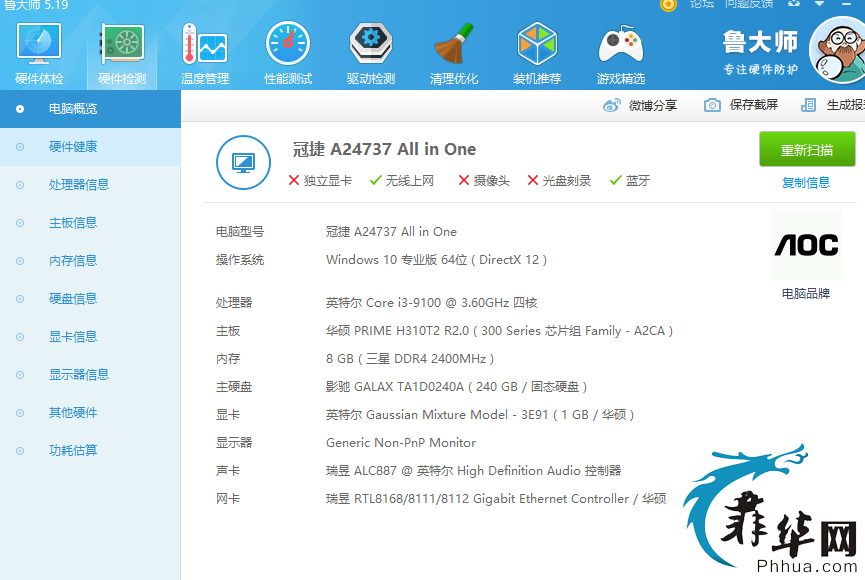
Task: Click the 处理器 row label
Action: 234,303
